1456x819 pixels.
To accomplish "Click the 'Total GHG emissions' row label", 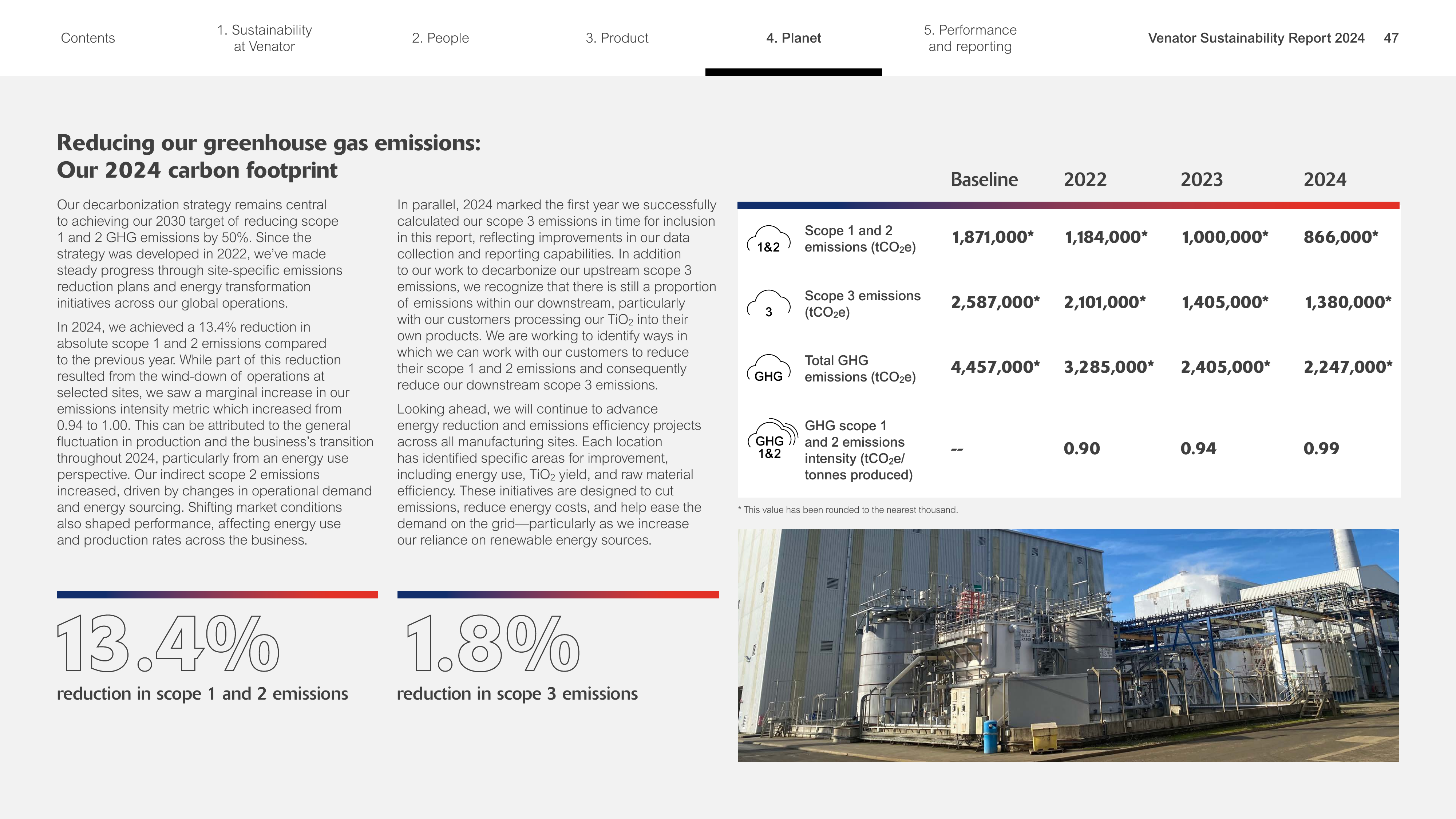I will [x=860, y=368].
